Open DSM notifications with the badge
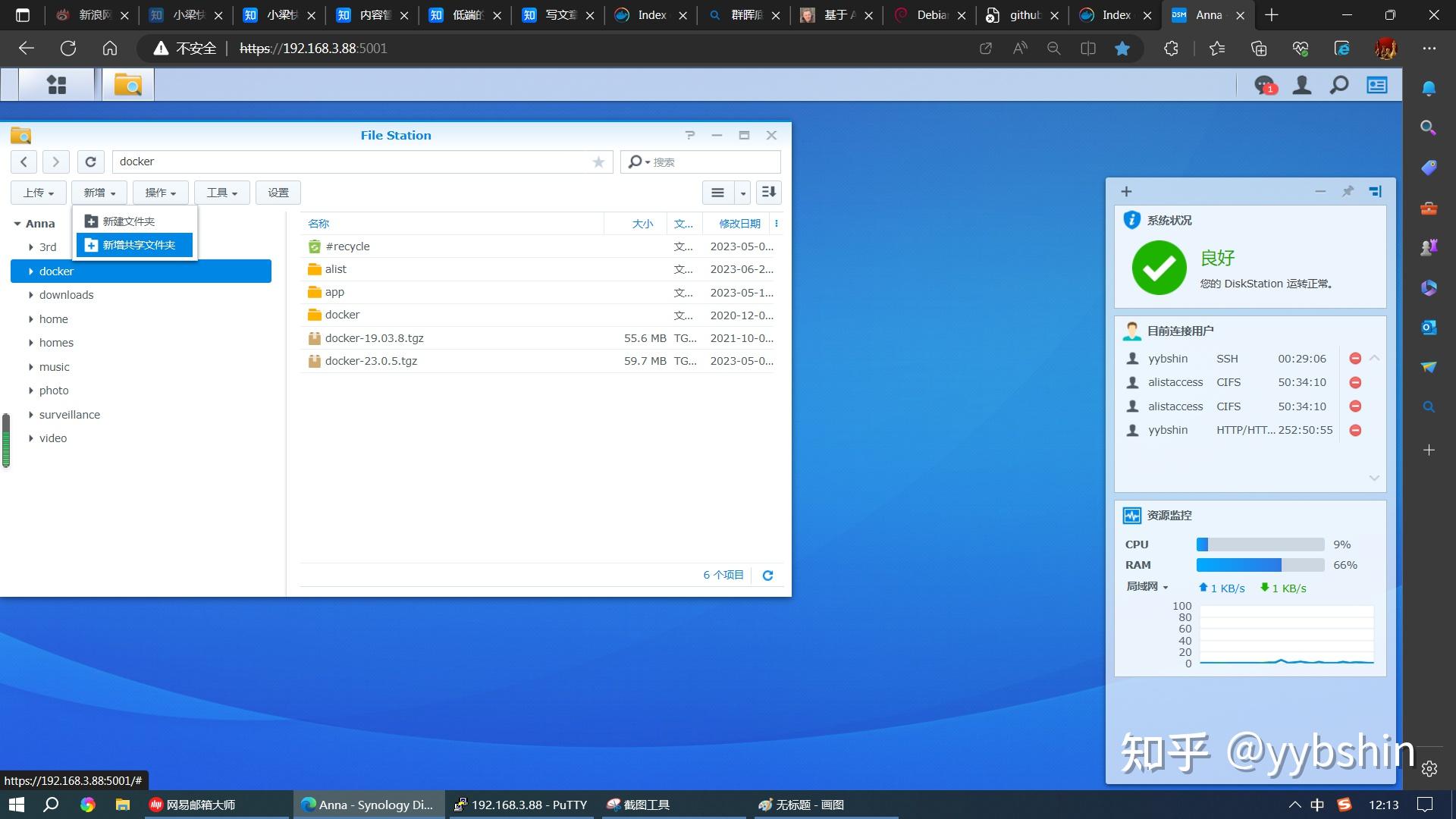Image resolution: width=1456 pixels, height=819 pixels. pyautogui.click(x=1263, y=85)
